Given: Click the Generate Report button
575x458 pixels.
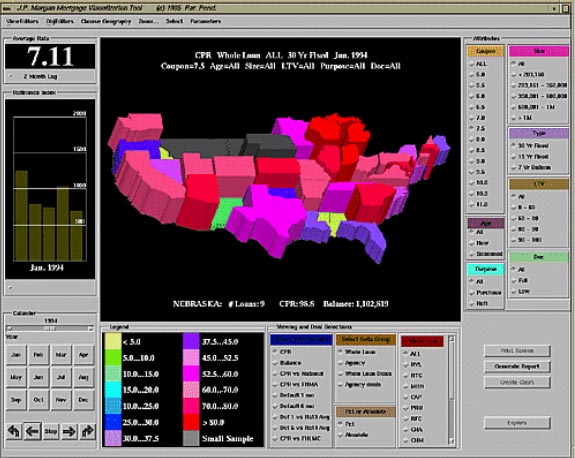Looking at the screenshot, I should point(517,366).
